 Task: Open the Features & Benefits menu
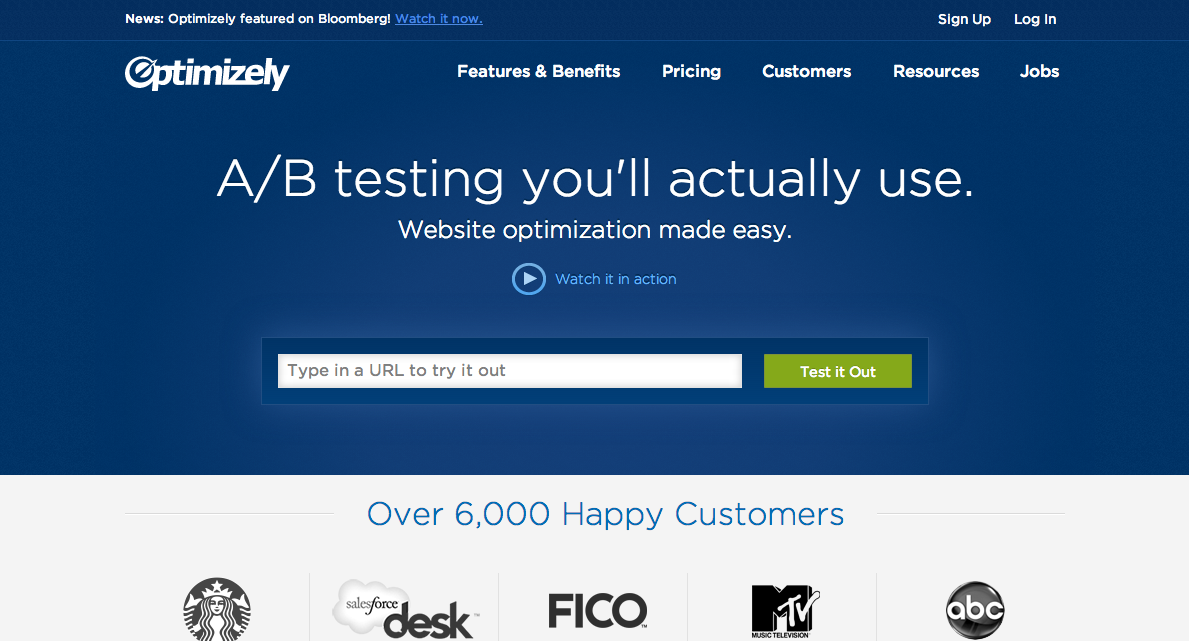(538, 71)
